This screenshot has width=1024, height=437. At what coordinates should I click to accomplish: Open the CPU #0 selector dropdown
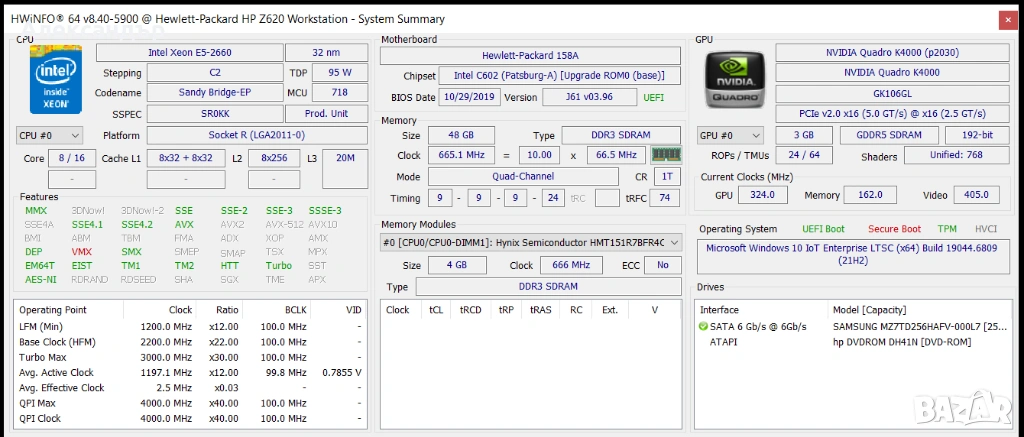49,135
